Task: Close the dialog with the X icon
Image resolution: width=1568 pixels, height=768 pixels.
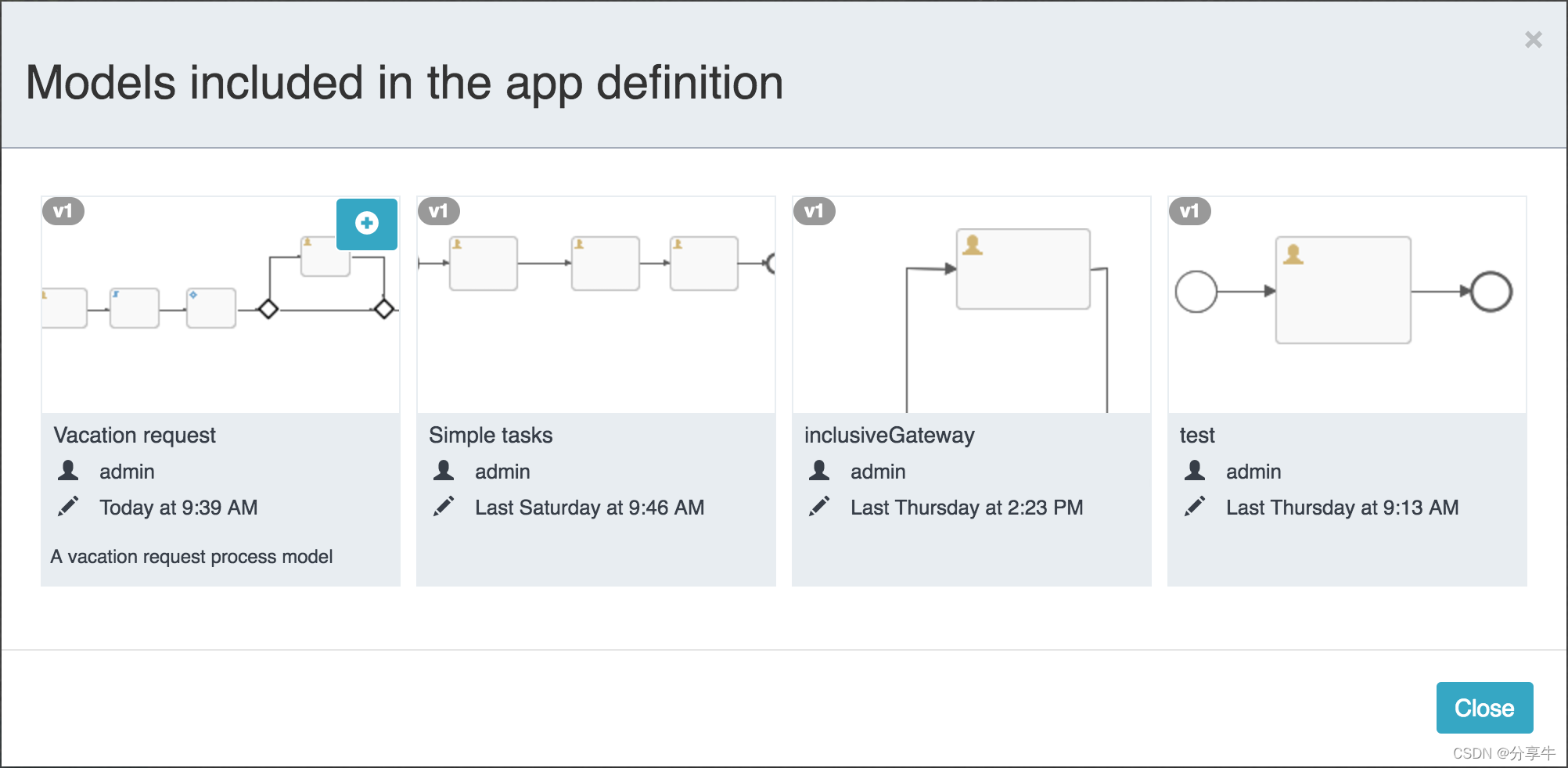Action: point(1533,40)
